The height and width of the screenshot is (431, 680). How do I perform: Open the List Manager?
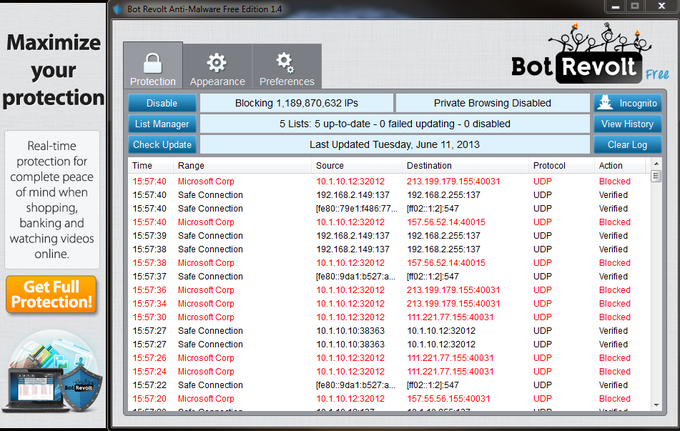click(162, 124)
